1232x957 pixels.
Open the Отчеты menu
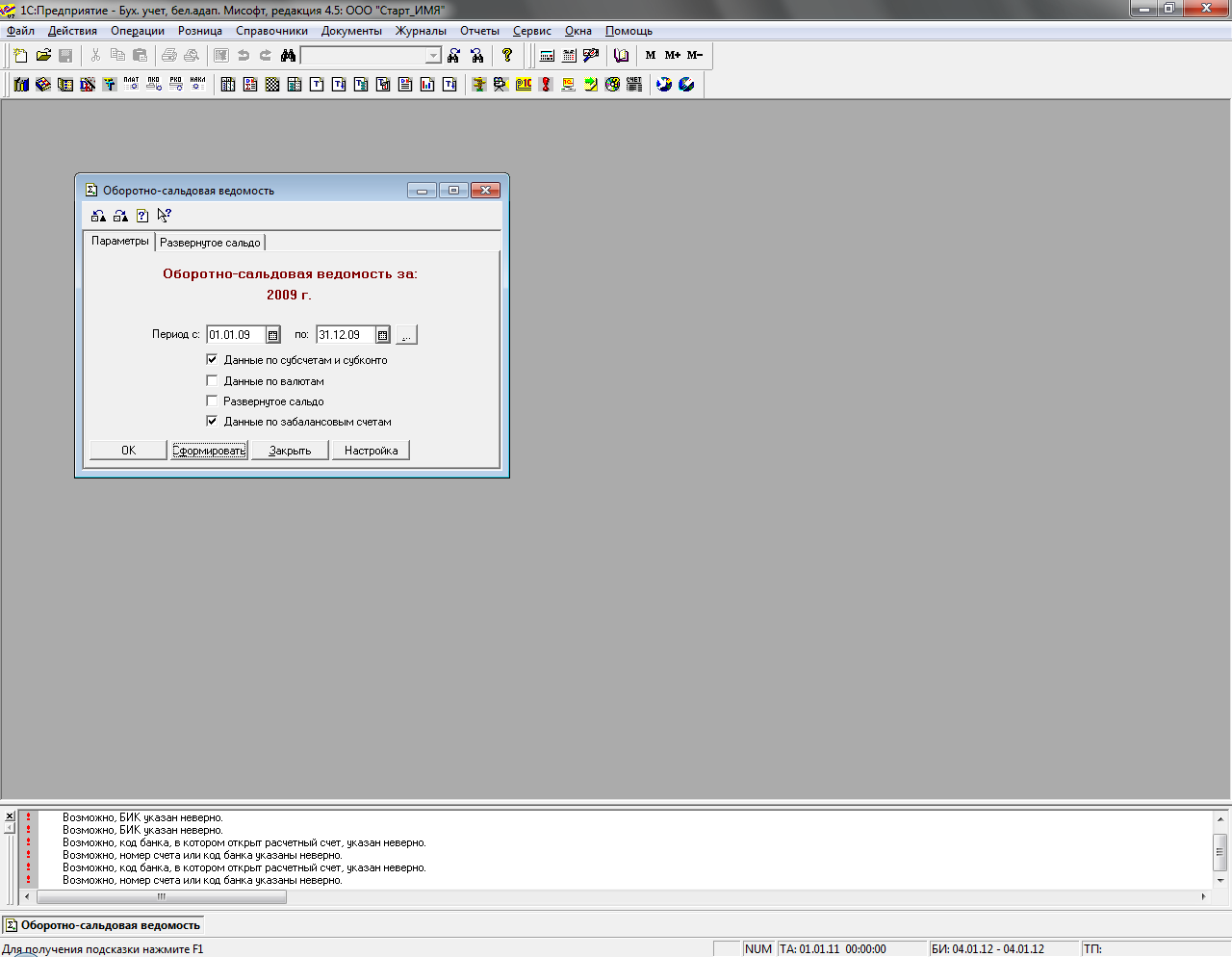pyautogui.click(x=479, y=31)
